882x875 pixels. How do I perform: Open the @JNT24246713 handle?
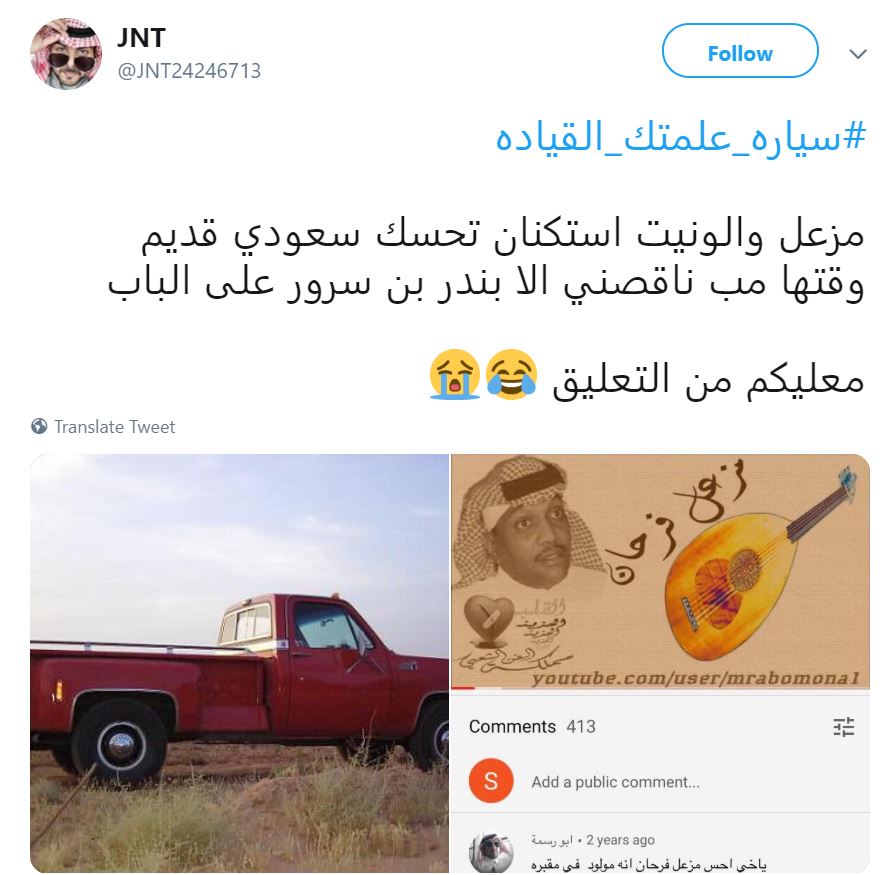189,71
